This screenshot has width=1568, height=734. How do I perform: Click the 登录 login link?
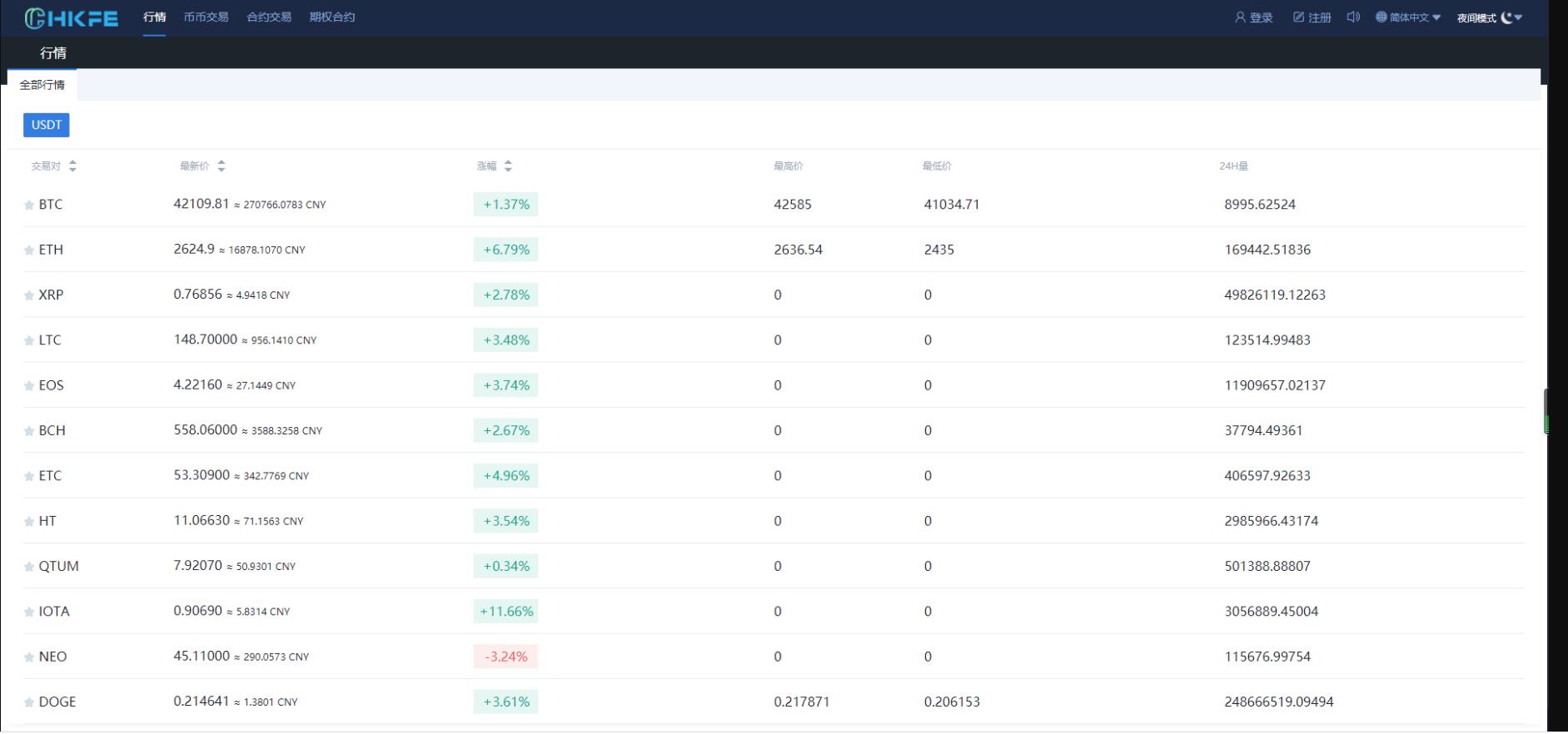pyautogui.click(x=1254, y=17)
